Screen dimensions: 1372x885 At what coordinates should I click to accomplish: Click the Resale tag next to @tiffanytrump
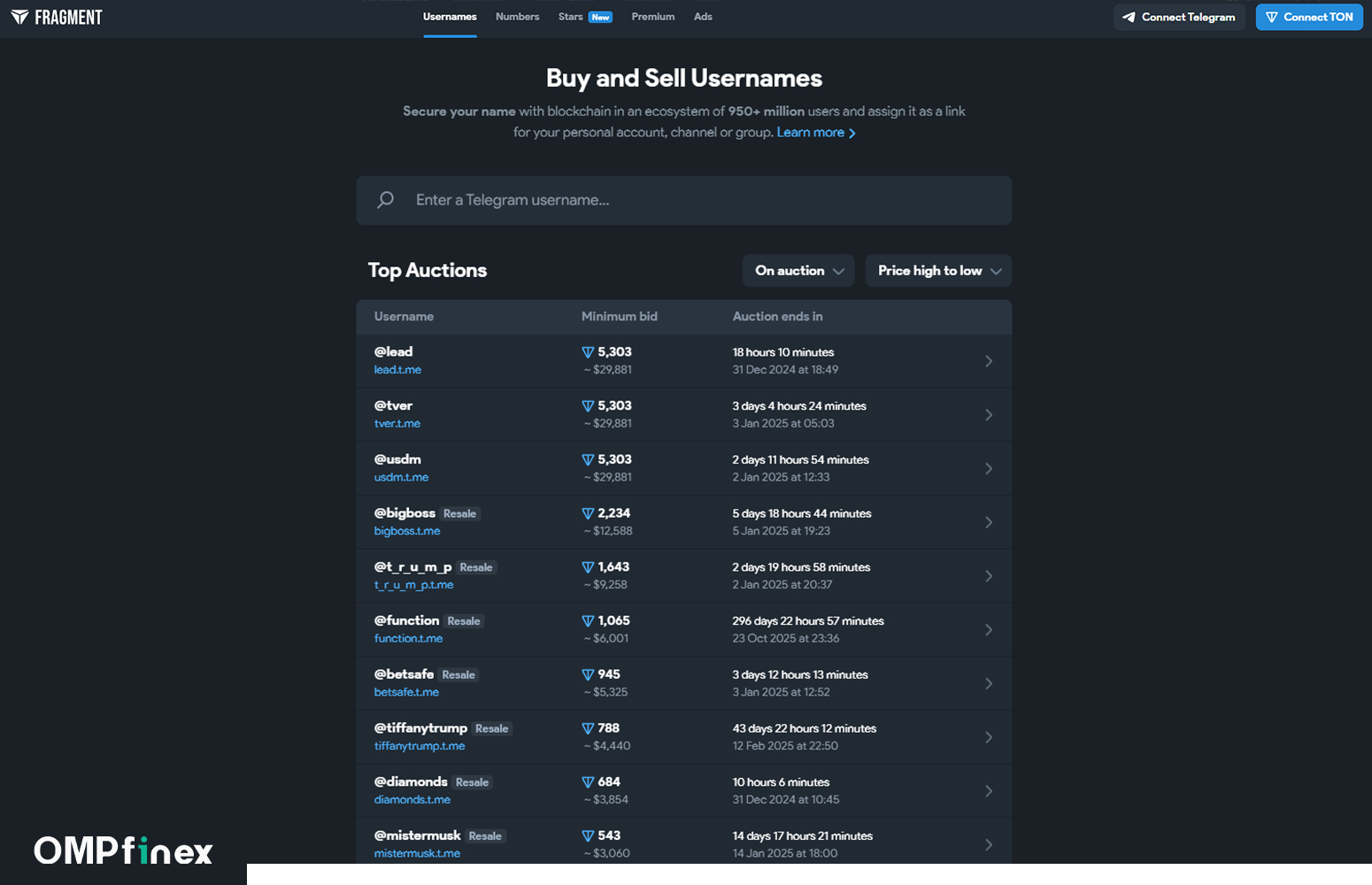[x=492, y=729]
